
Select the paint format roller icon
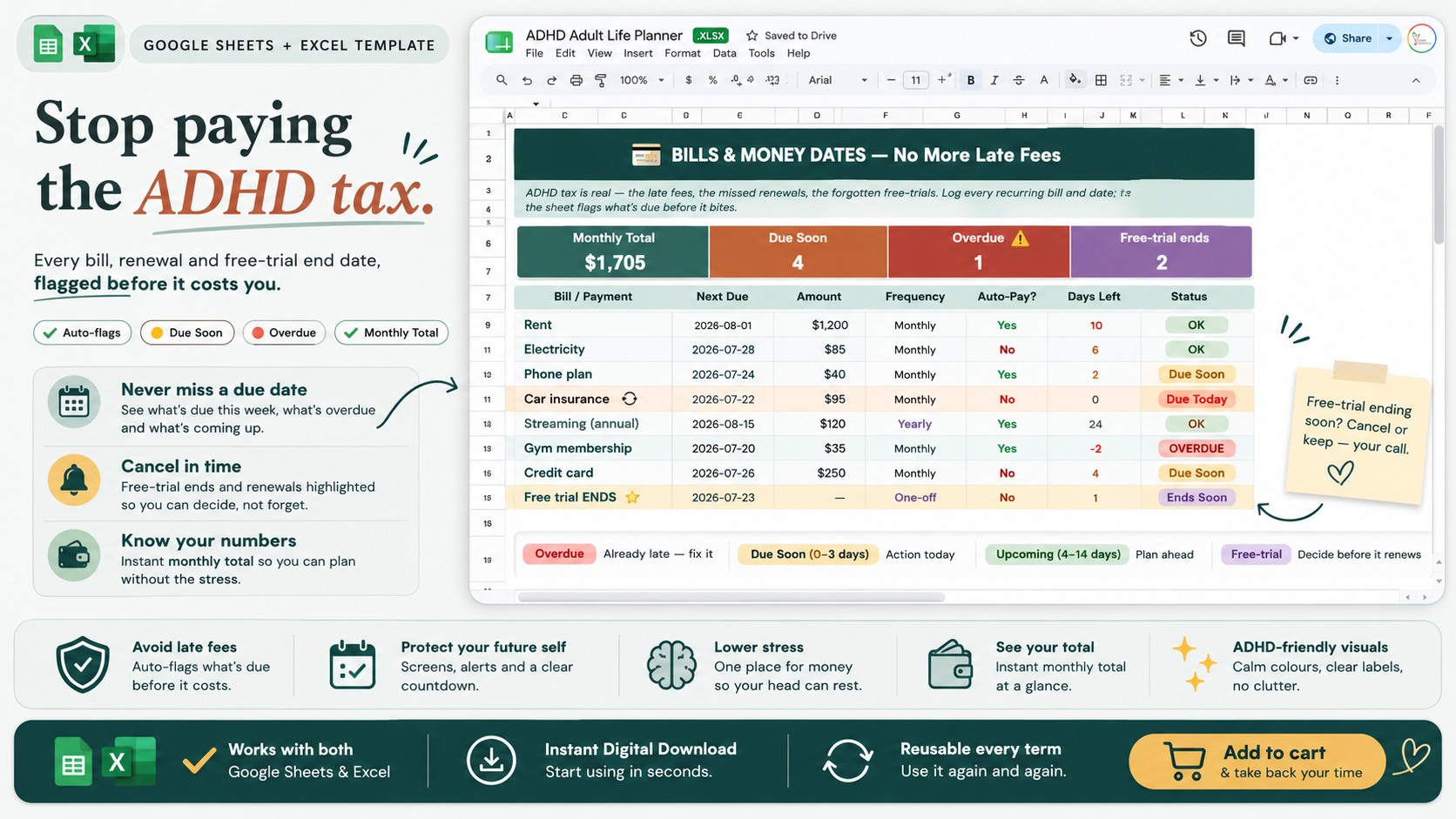tap(601, 80)
